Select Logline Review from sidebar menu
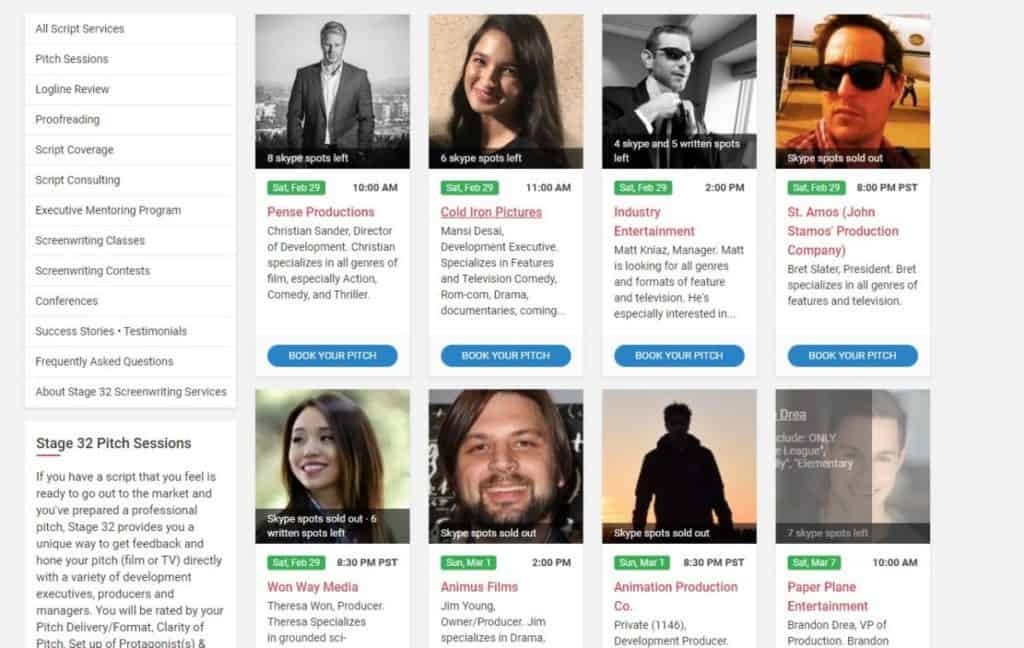1024x648 pixels. (x=72, y=89)
